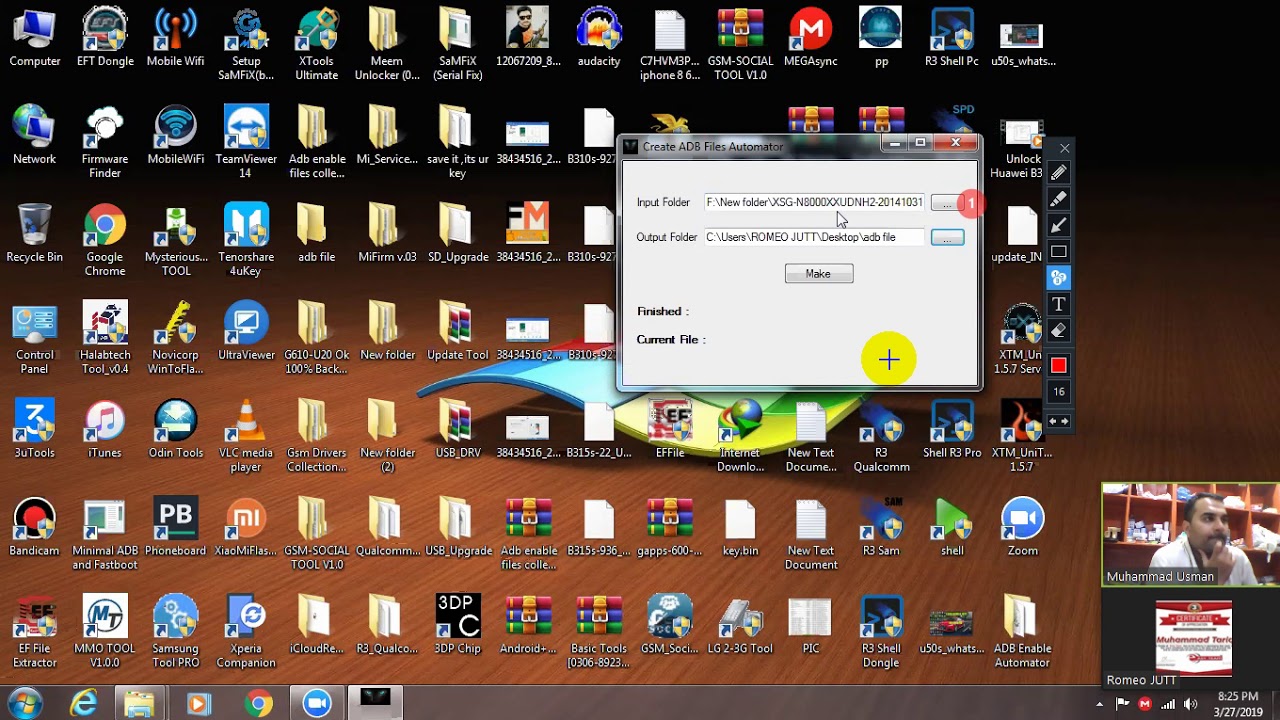Minimize the Create ADB Files Automator window
1280x720 pixels.
(894, 143)
